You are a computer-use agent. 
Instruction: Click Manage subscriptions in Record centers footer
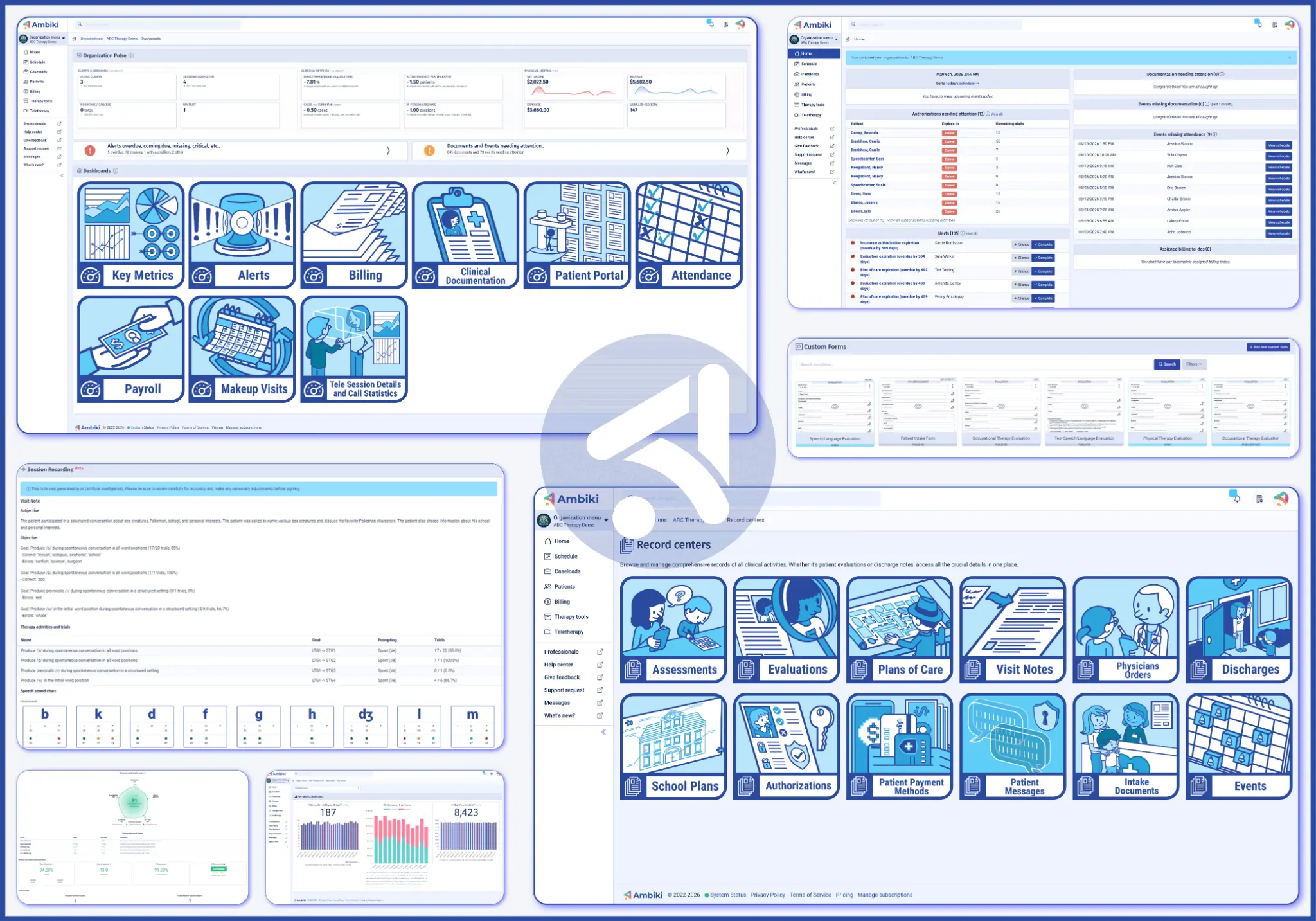pyautogui.click(x=885, y=895)
